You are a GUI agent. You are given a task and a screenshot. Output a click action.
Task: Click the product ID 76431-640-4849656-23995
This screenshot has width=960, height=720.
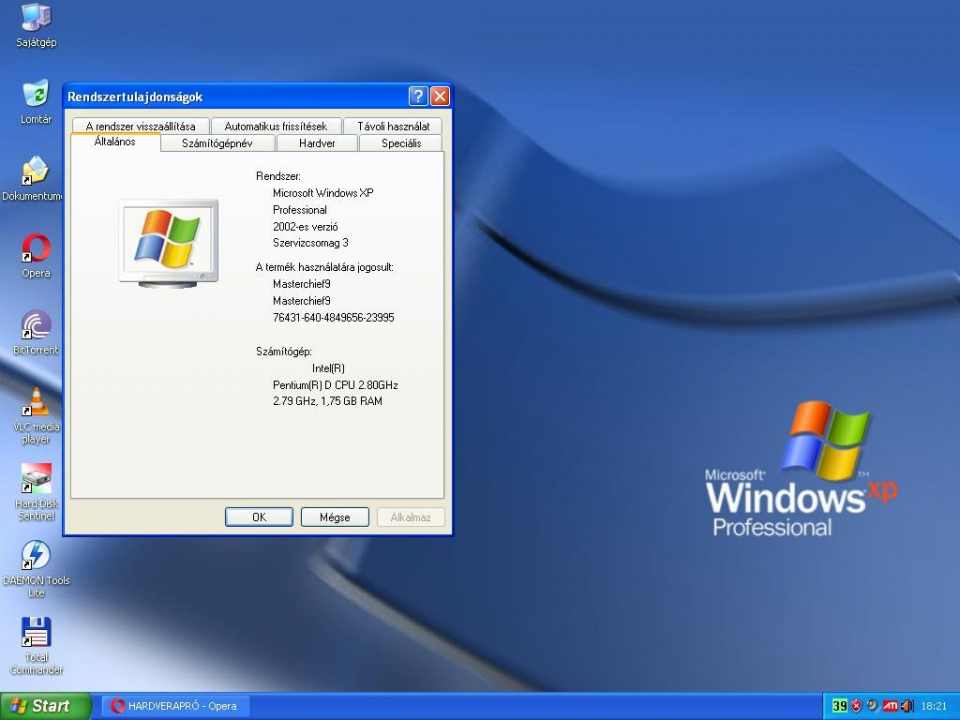click(333, 317)
